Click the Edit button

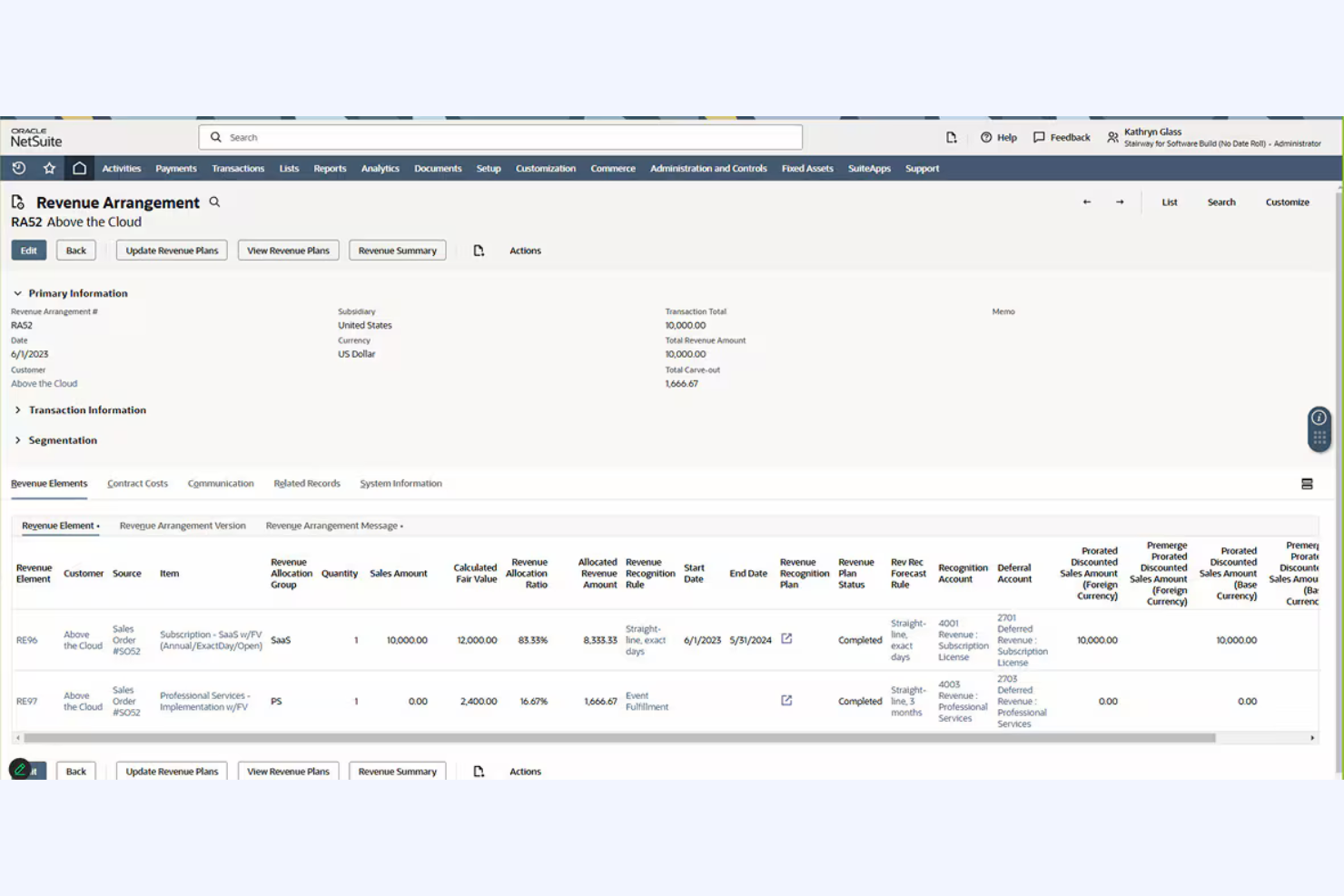click(x=28, y=250)
